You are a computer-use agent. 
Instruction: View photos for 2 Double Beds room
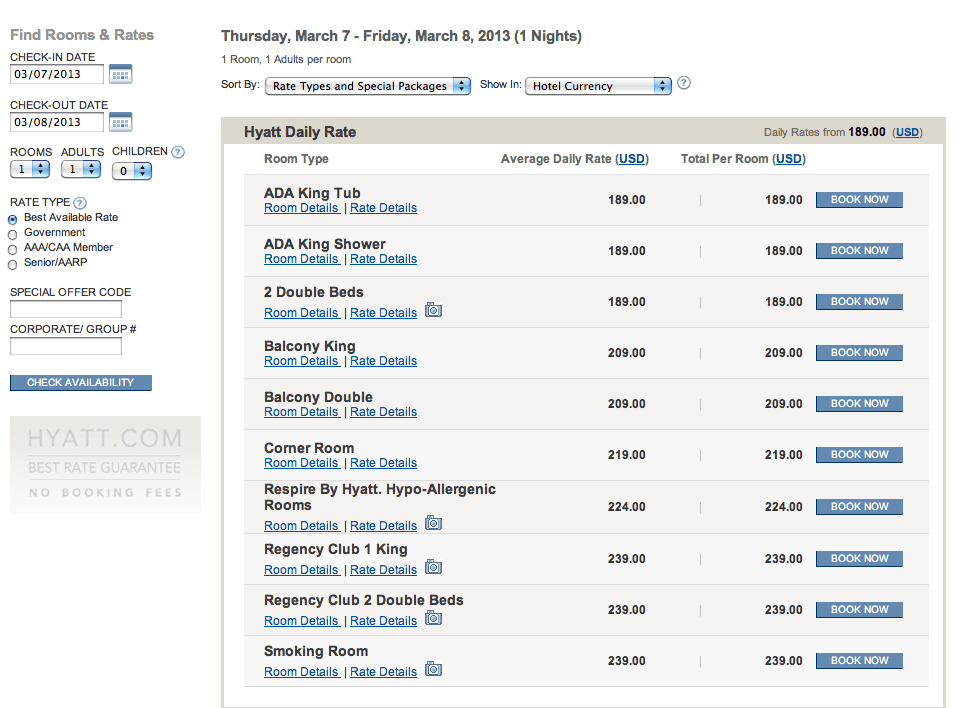433,310
